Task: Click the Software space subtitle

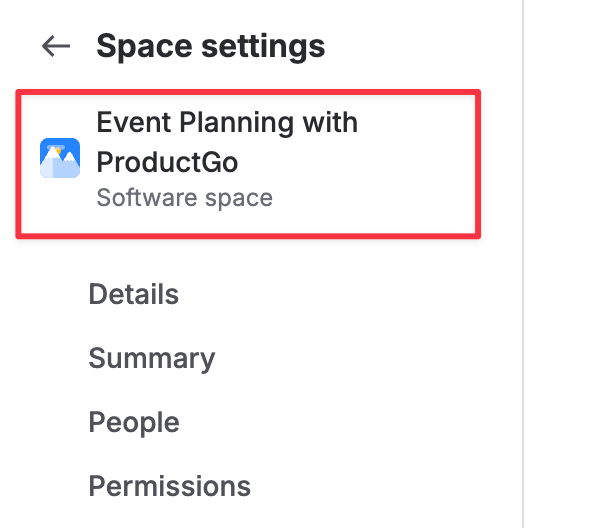Action: (x=185, y=197)
